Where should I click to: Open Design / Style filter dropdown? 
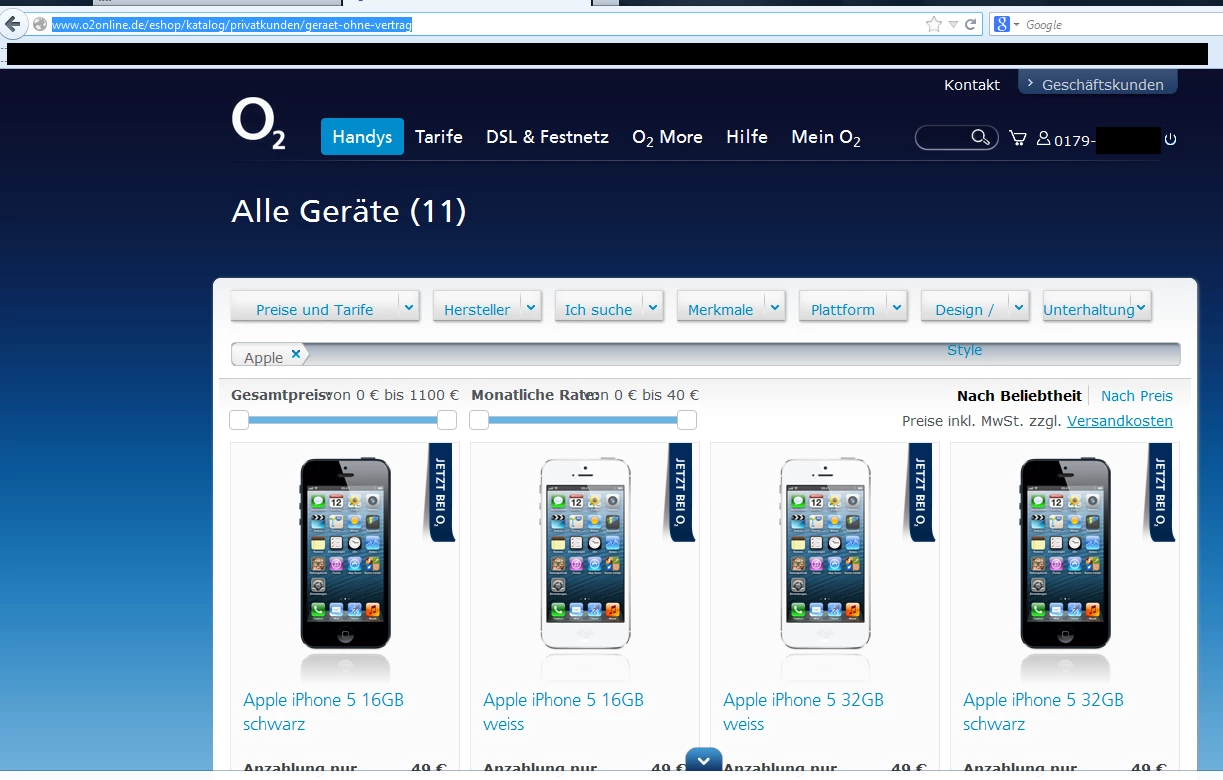click(975, 307)
